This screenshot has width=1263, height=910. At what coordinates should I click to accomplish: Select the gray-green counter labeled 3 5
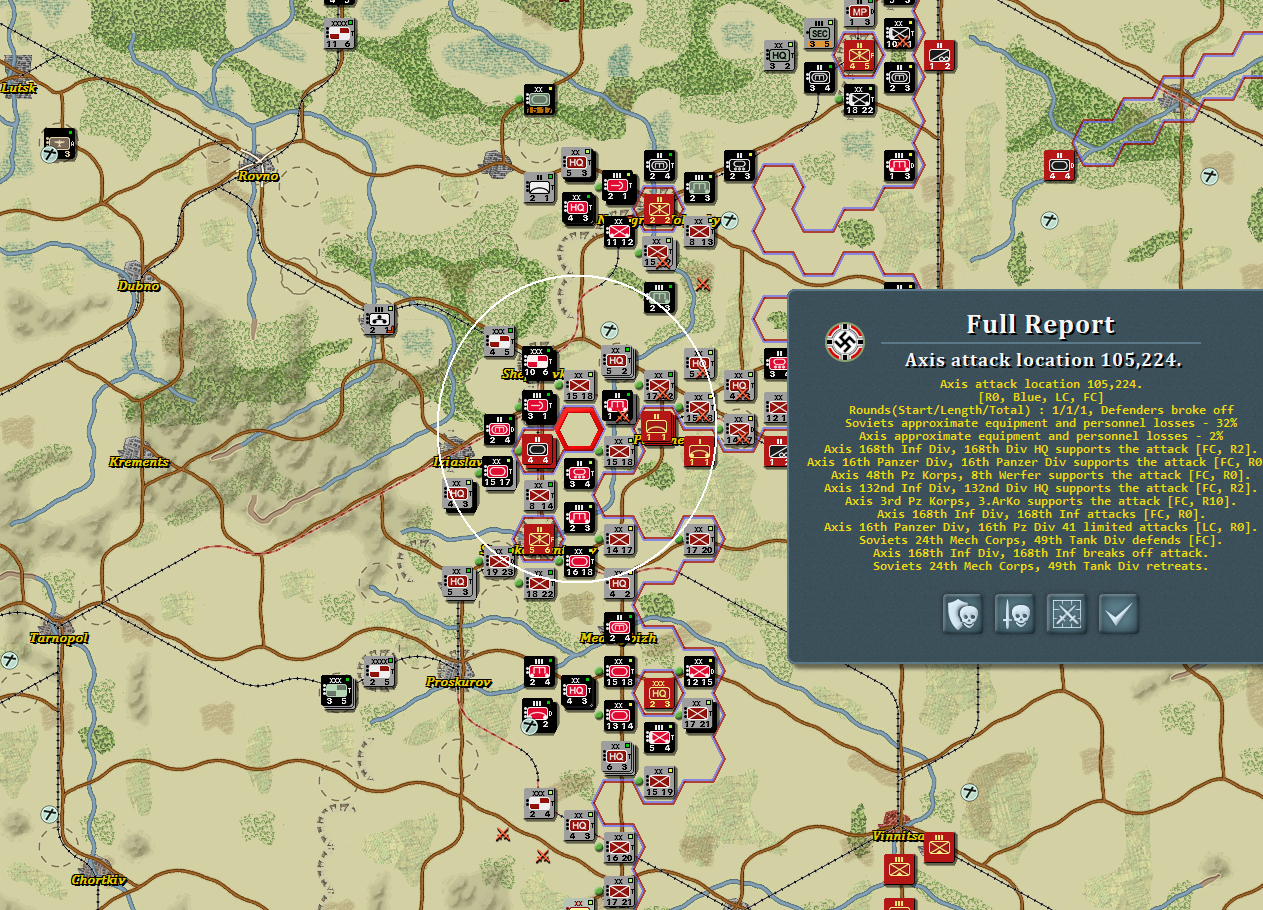coord(336,691)
